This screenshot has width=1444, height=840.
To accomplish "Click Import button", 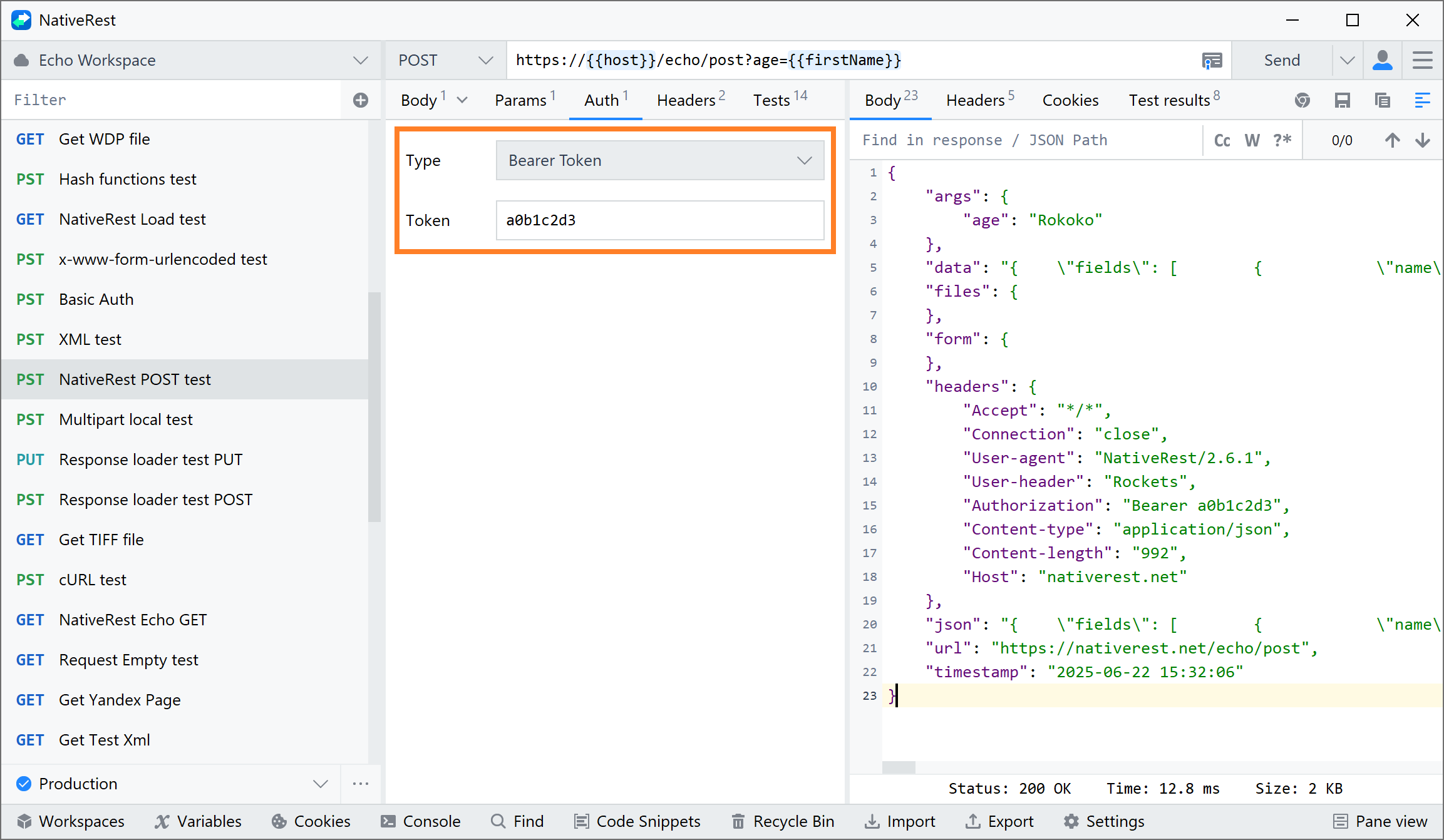I will click(900, 821).
